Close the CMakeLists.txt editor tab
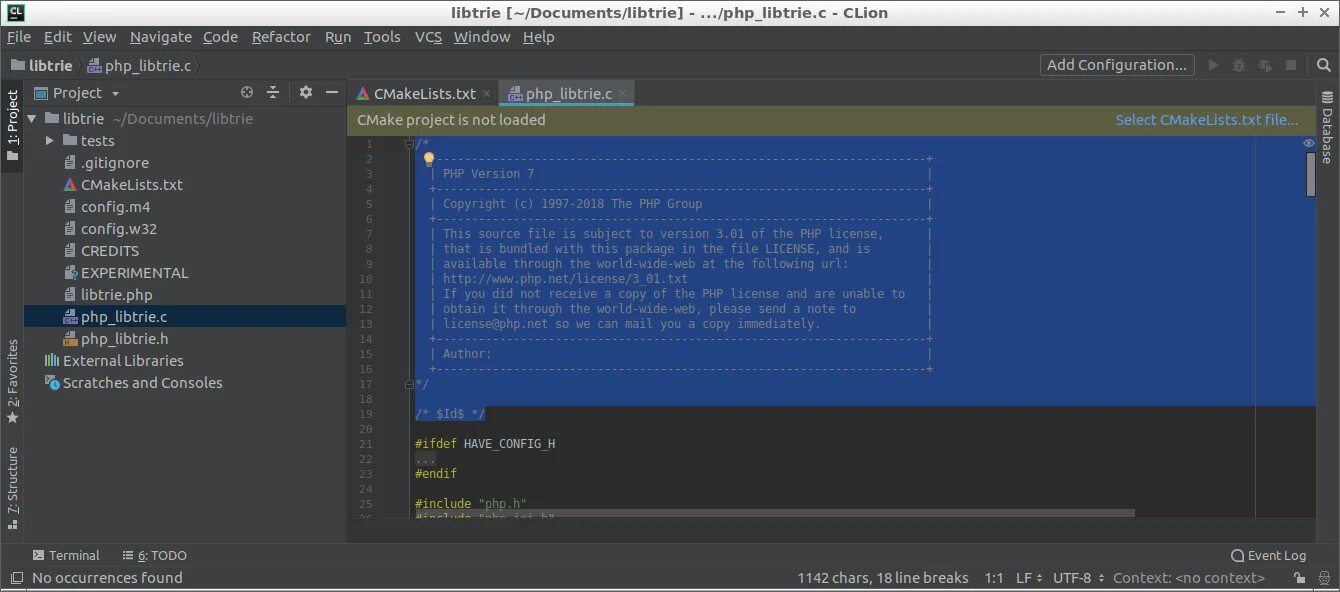Screen dimensions: 1340x592 487,94
